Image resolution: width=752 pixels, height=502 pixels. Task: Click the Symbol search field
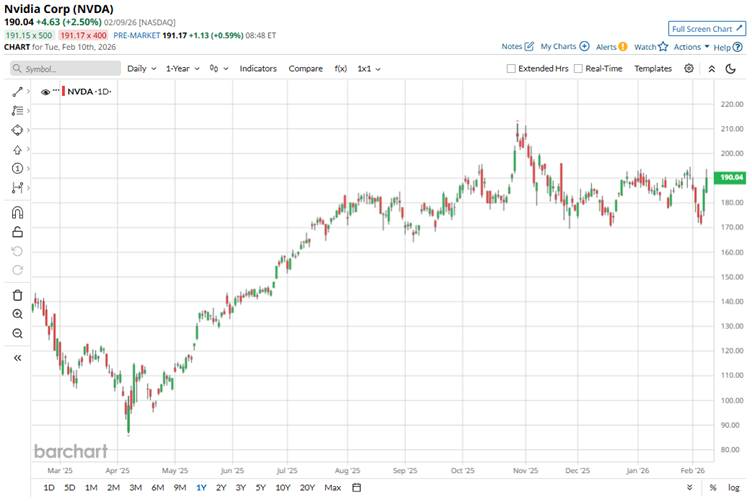click(65, 69)
